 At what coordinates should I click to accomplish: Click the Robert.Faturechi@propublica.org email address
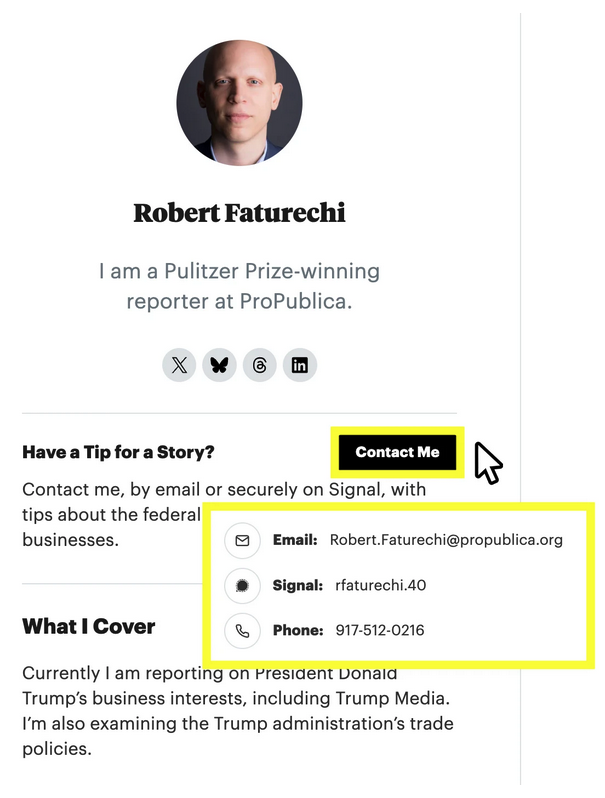point(446,540)
